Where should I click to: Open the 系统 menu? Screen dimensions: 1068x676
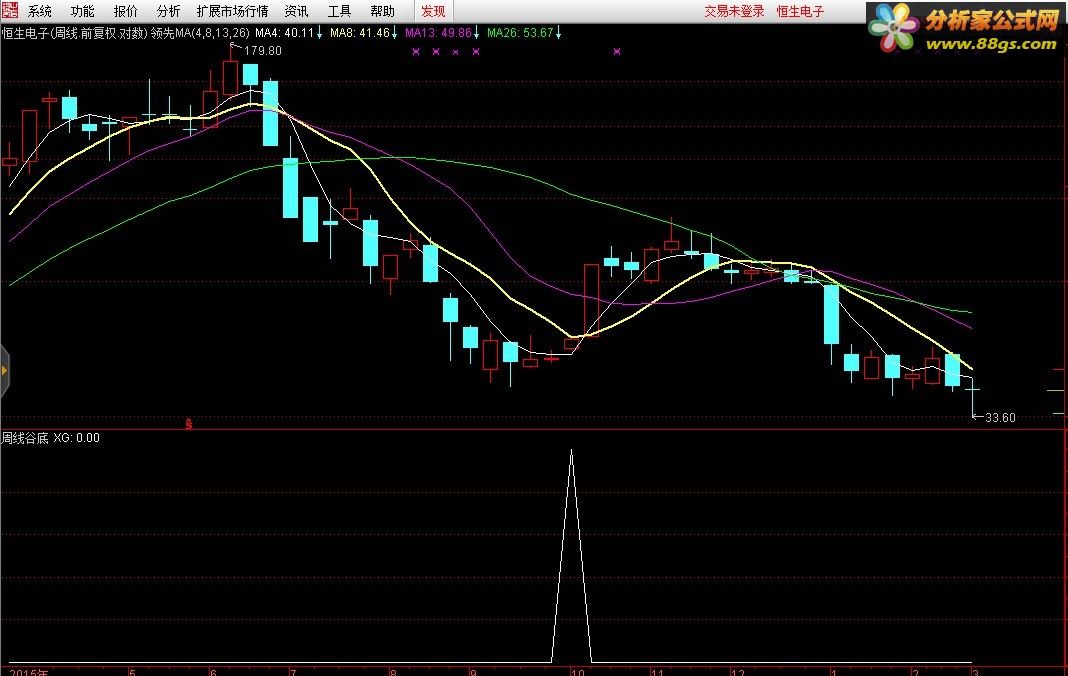coord(40,11)
